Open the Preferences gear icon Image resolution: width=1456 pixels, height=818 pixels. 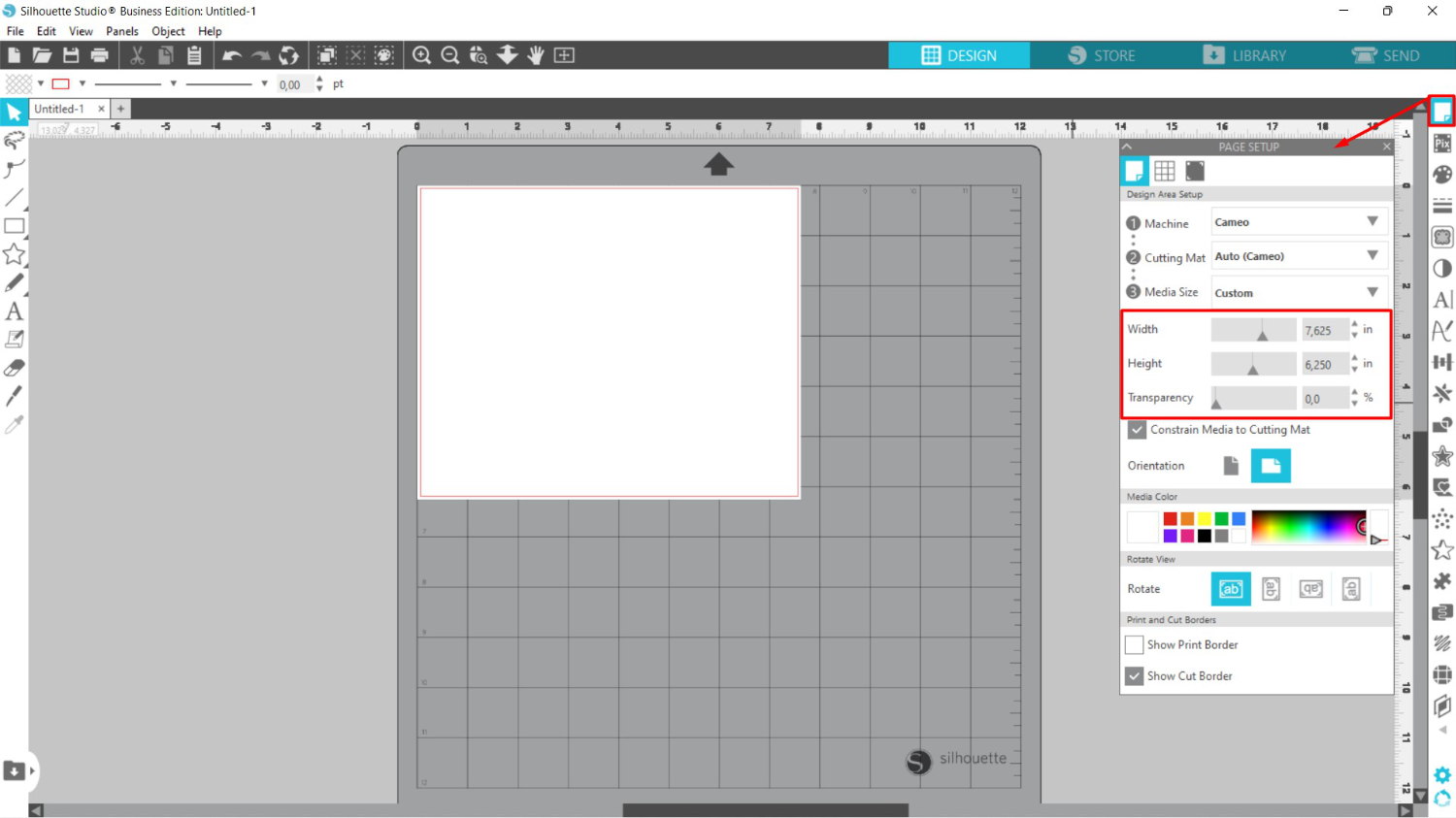tap(1442, 775)
